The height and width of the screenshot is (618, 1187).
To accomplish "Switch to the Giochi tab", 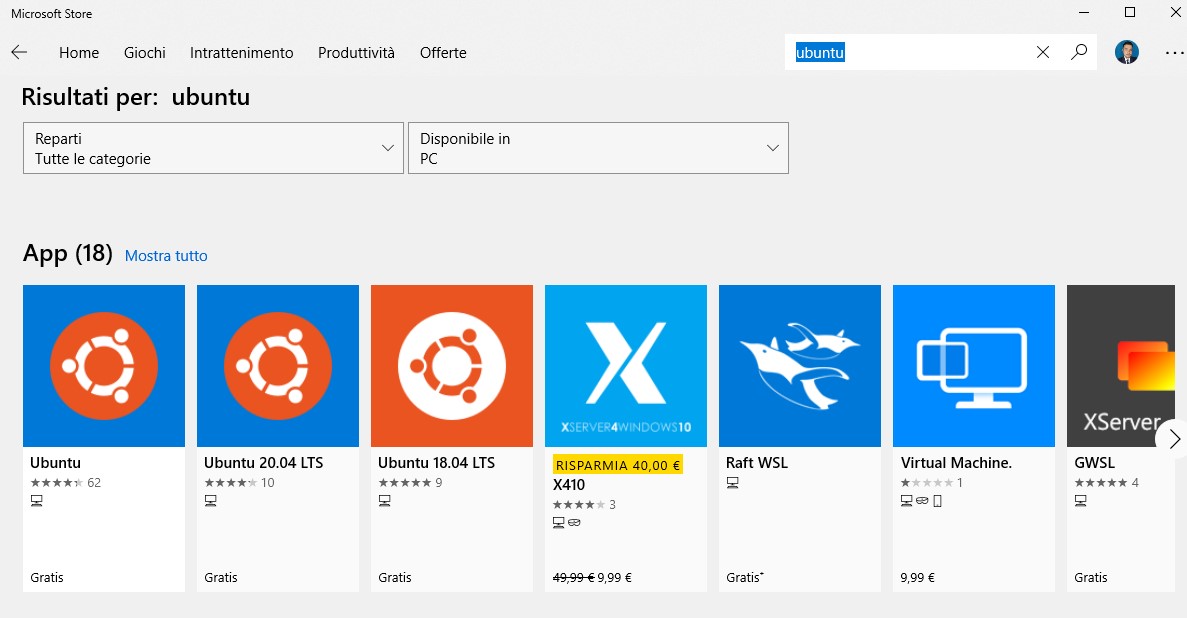I will pyautogui.click(x=145, y=53).
